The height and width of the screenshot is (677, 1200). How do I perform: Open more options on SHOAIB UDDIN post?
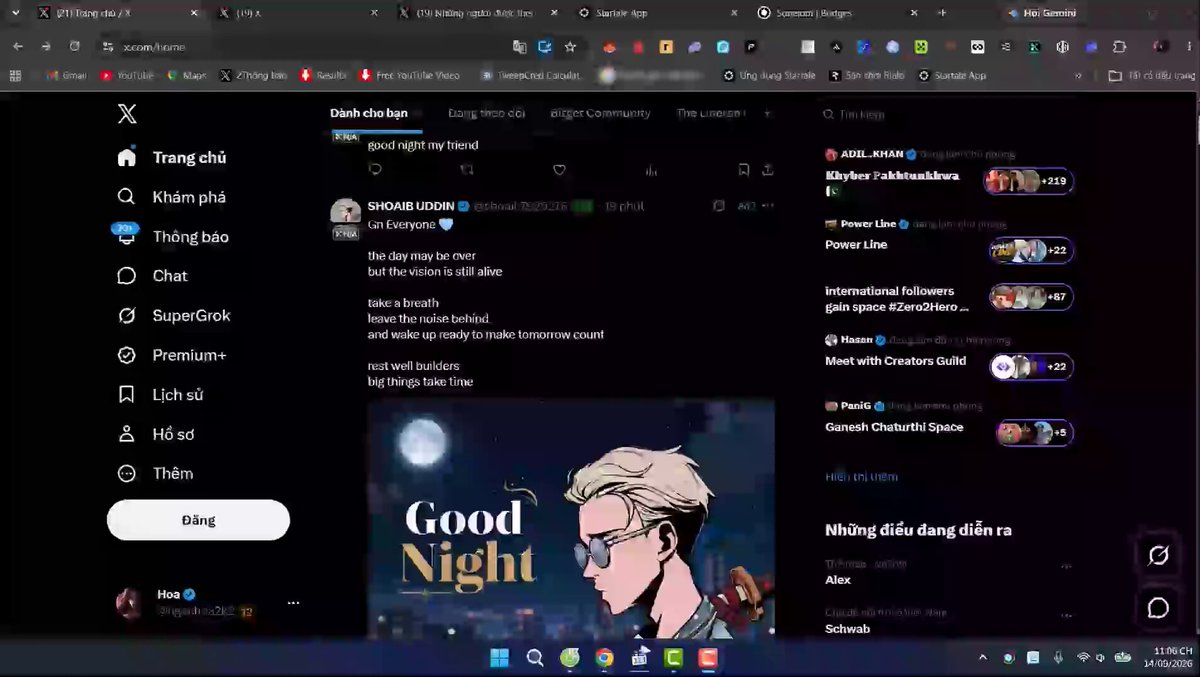[767, 206]
